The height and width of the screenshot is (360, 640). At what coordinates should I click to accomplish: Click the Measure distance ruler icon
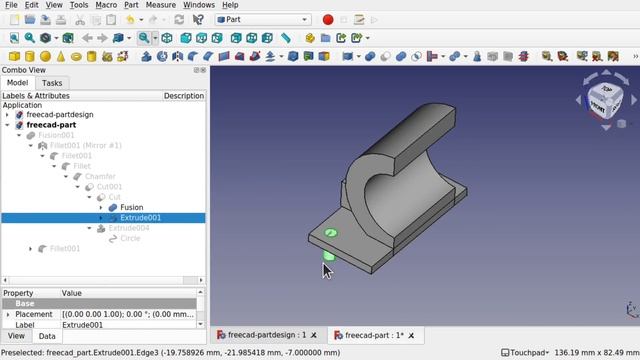coord(286,38)
